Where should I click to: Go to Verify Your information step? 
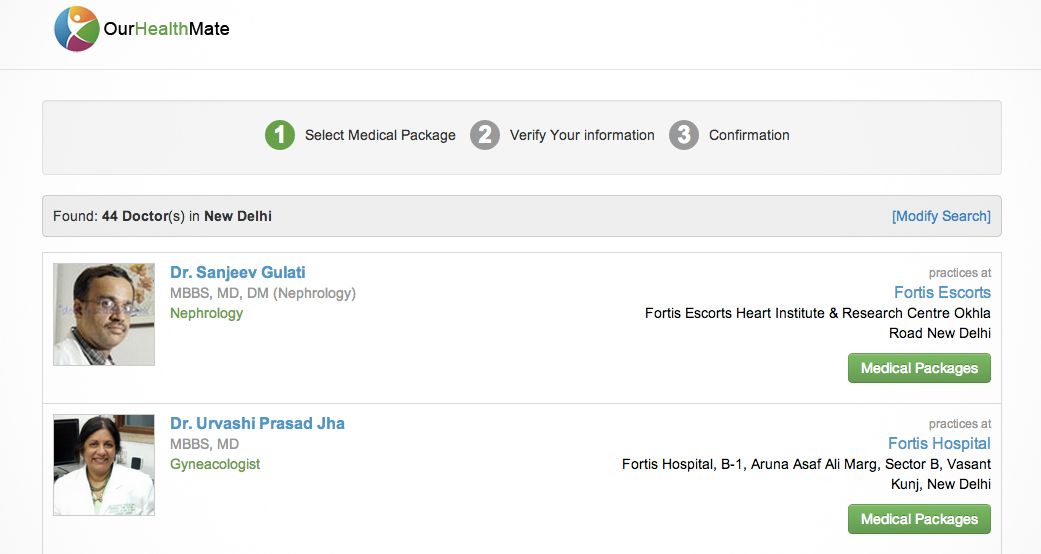582,135
